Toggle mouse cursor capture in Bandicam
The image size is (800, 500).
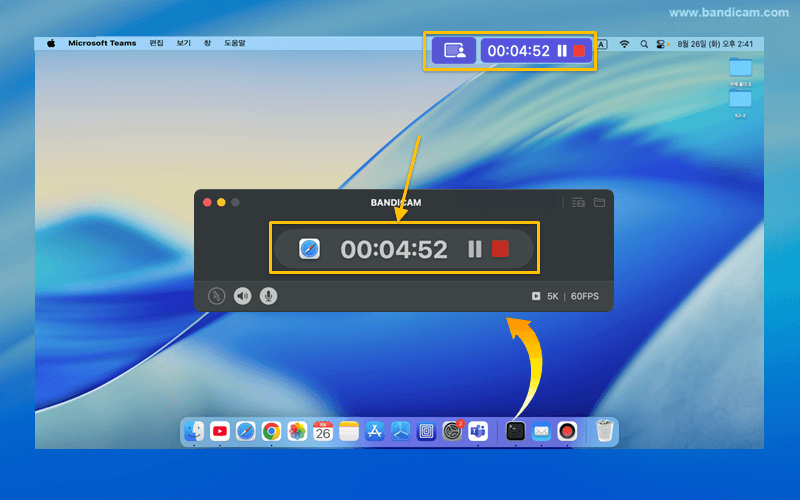217,296
